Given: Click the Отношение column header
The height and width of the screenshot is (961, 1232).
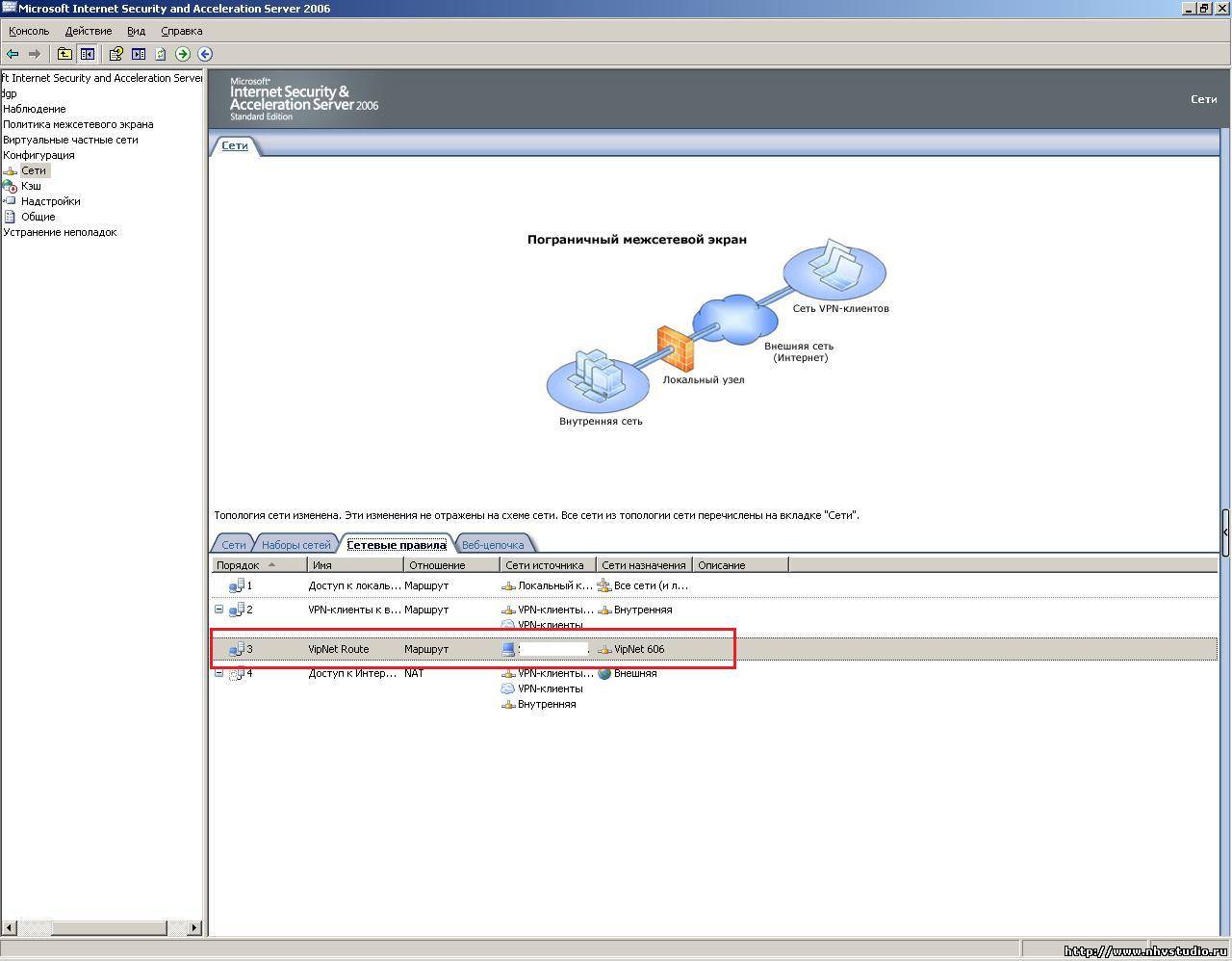Looking at the screenshot, I should point(452,565).
